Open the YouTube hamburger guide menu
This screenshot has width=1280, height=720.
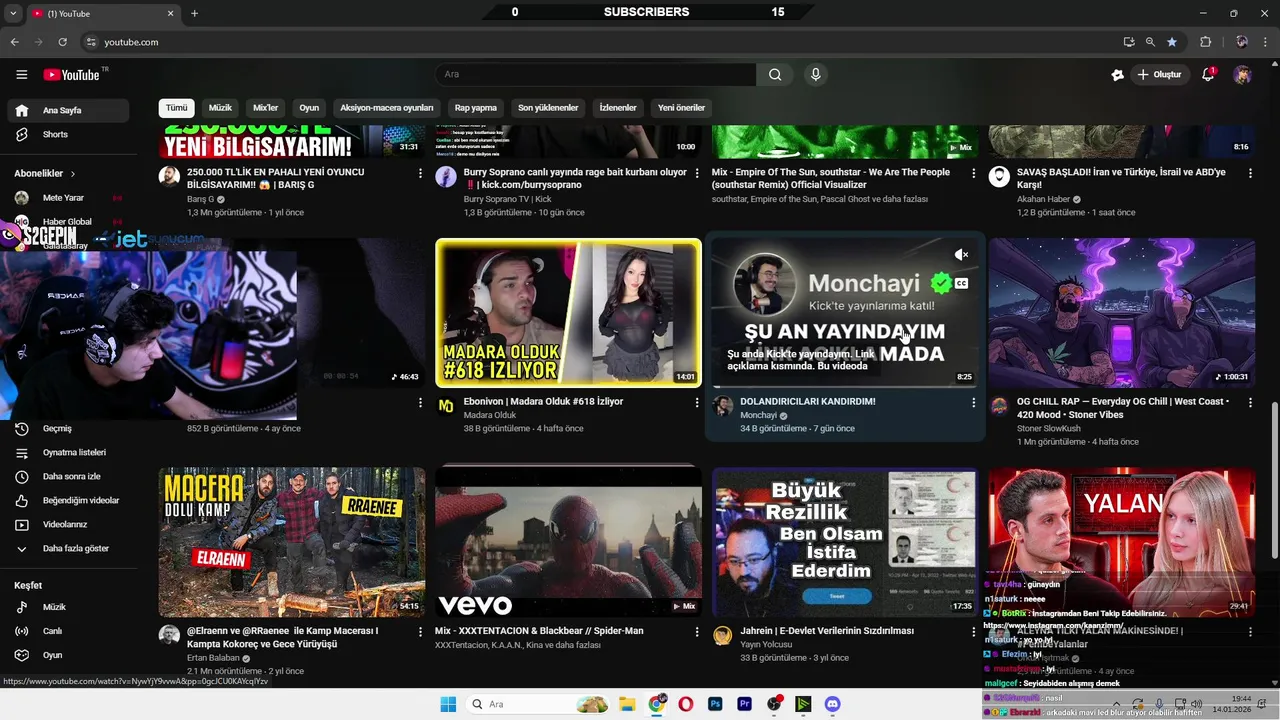pyautogui.click(x=21, y=74)
